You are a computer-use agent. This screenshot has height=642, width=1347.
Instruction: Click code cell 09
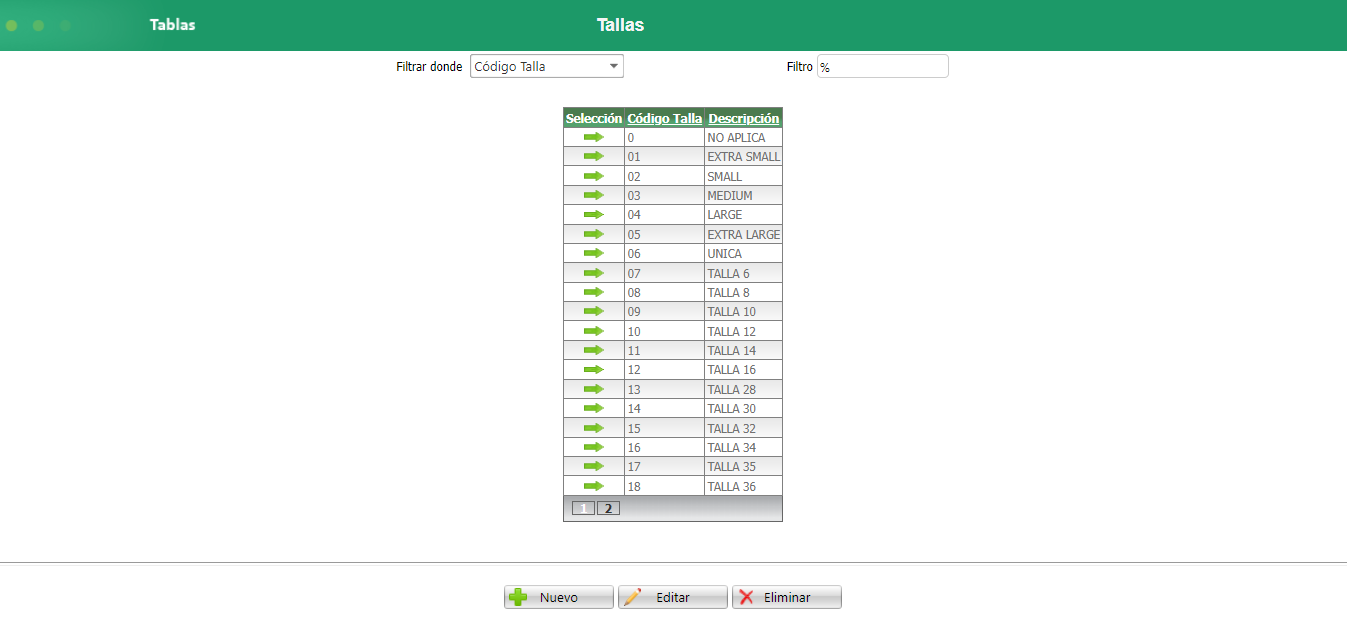point(664,312)
